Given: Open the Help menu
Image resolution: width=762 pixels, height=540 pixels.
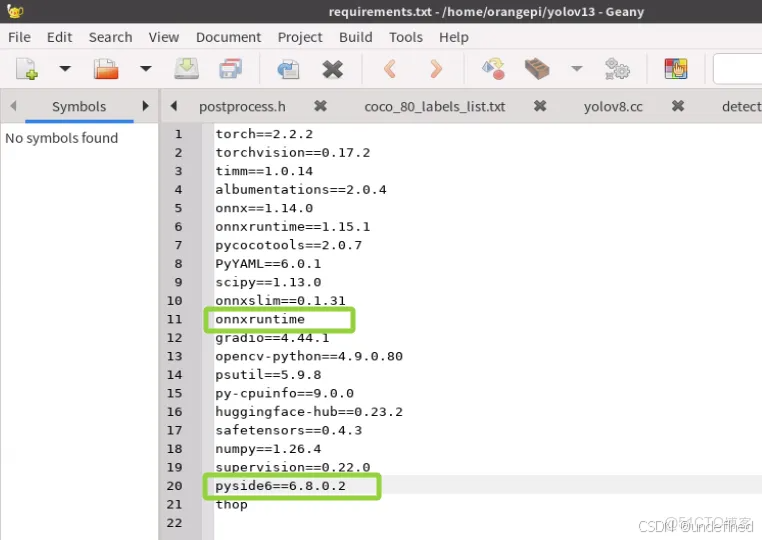Looking at the screenshot, I should coord(454,37).
